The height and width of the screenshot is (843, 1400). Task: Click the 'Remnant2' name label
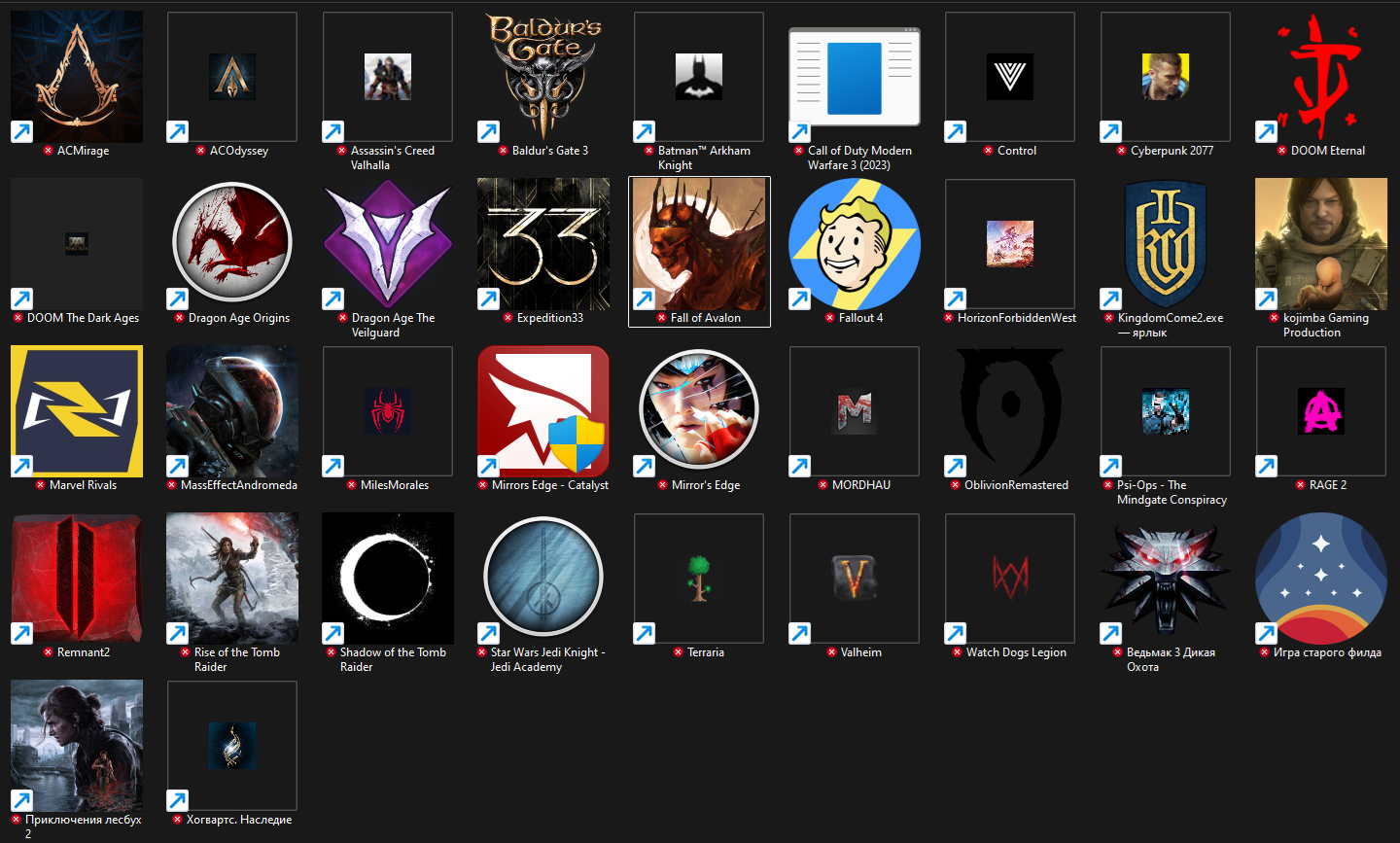[x=83, y=652]
